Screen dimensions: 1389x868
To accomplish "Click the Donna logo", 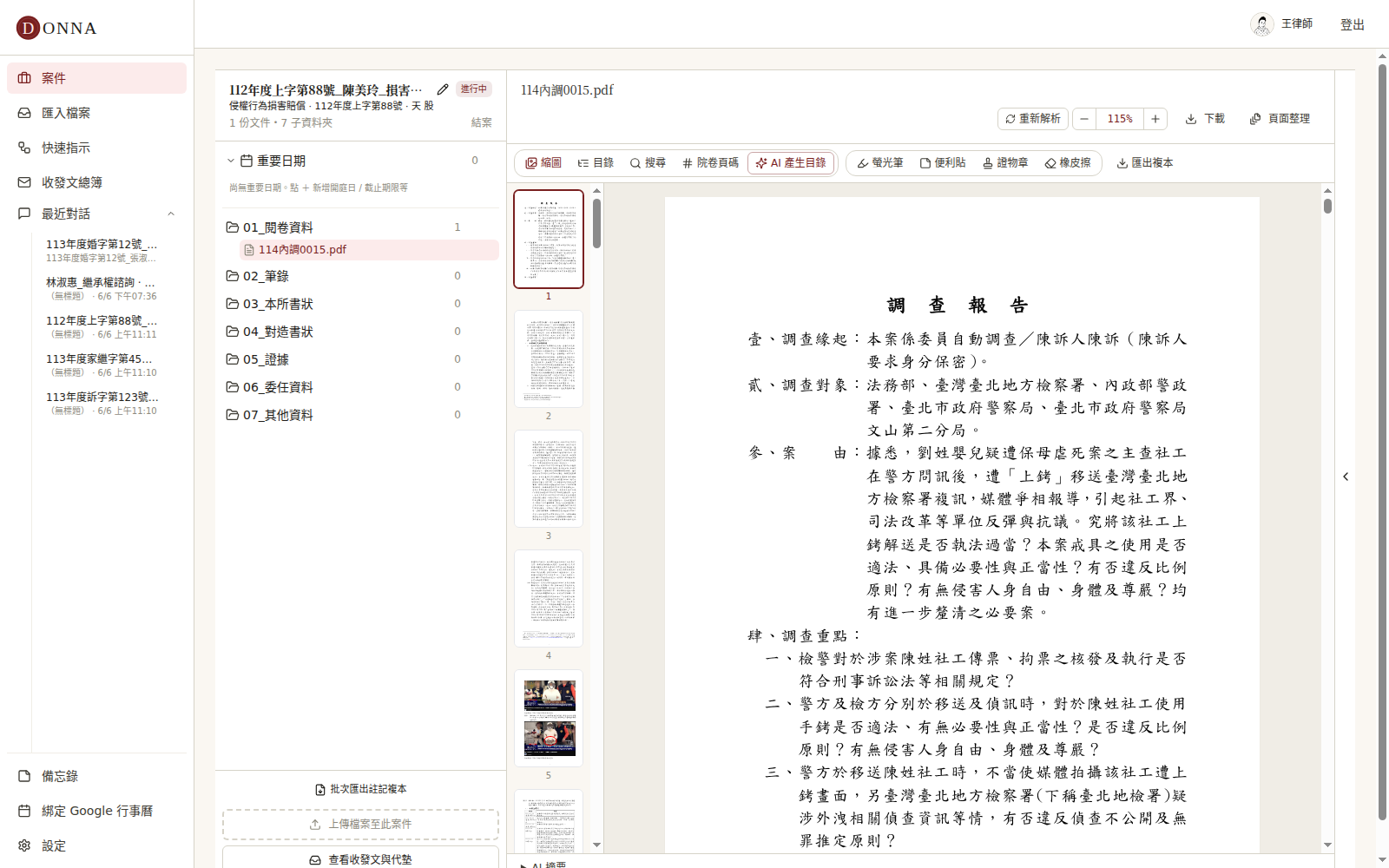I will (x=56, y=28).
